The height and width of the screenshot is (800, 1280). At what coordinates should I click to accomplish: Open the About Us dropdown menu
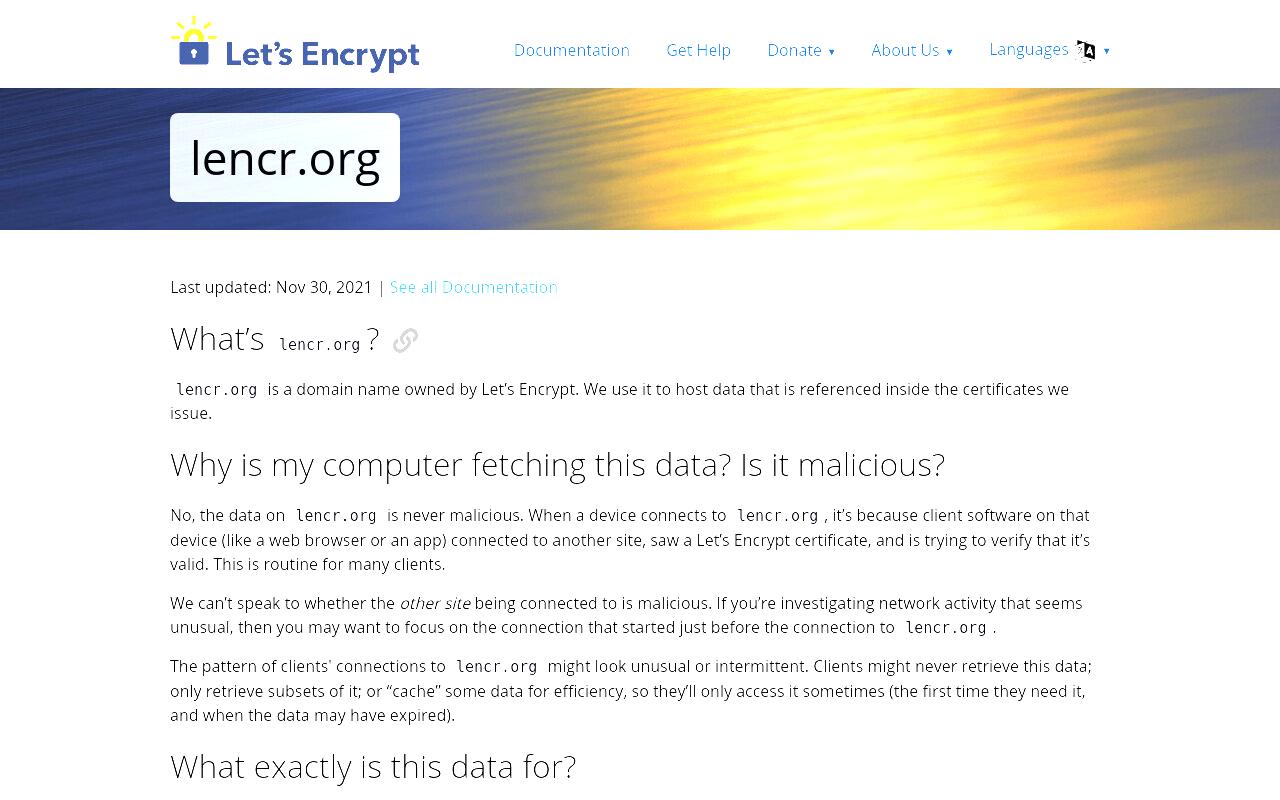point(912,50)
